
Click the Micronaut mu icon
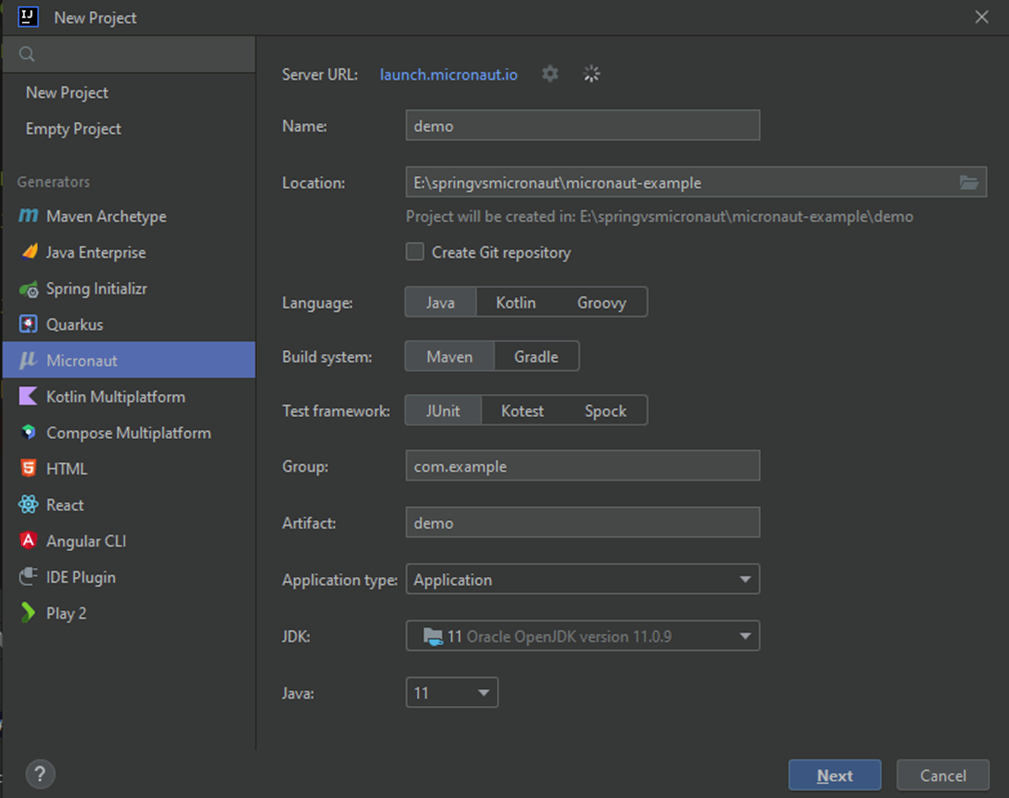tap(28, 360)
